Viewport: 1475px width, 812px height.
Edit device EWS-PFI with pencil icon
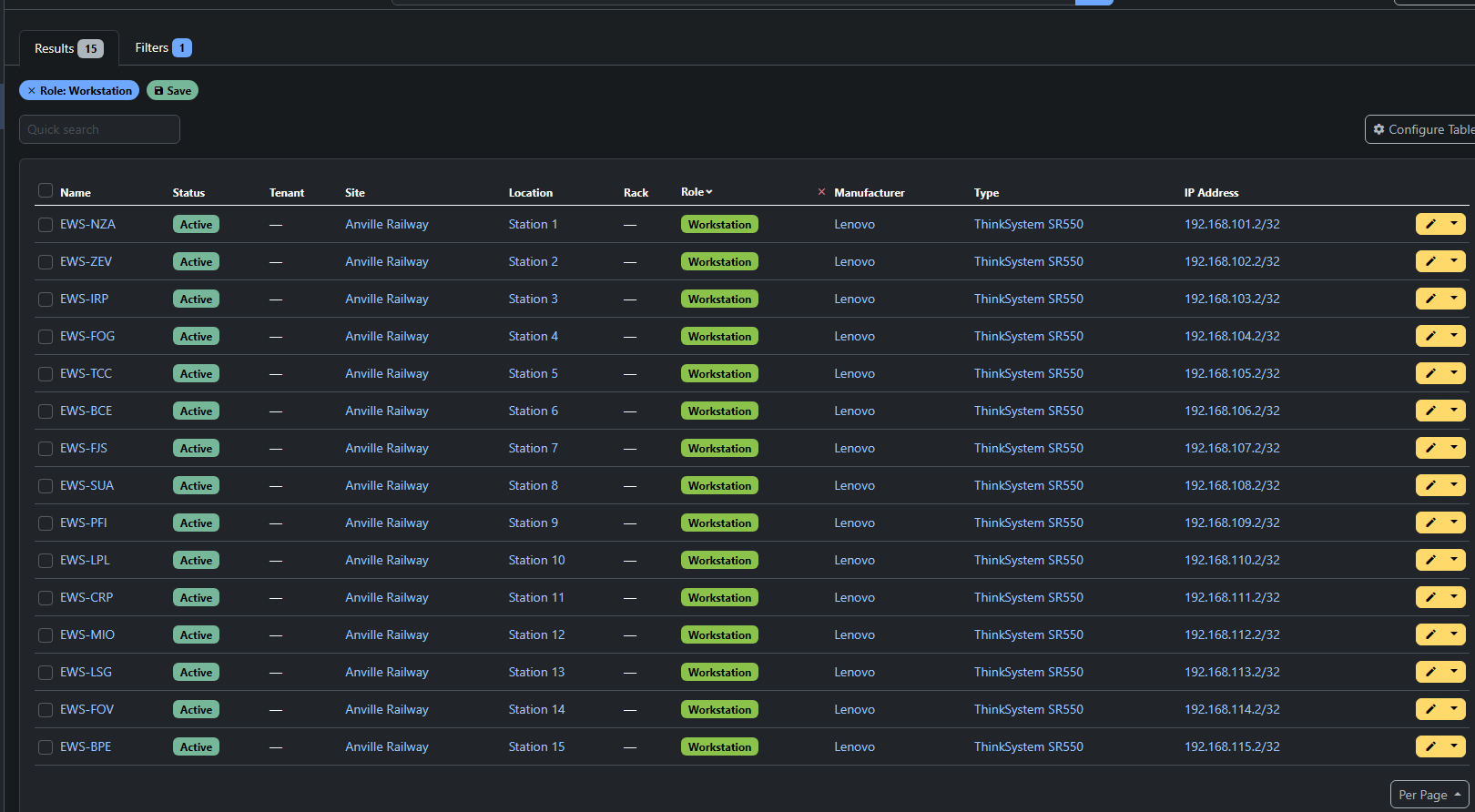1430,523
